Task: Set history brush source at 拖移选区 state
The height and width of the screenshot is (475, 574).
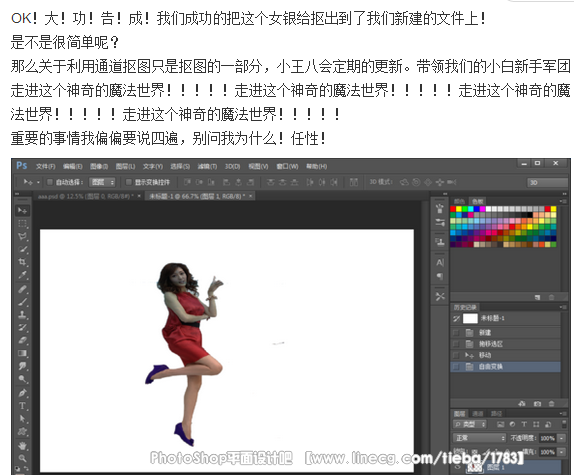Action: click(456, 344)
